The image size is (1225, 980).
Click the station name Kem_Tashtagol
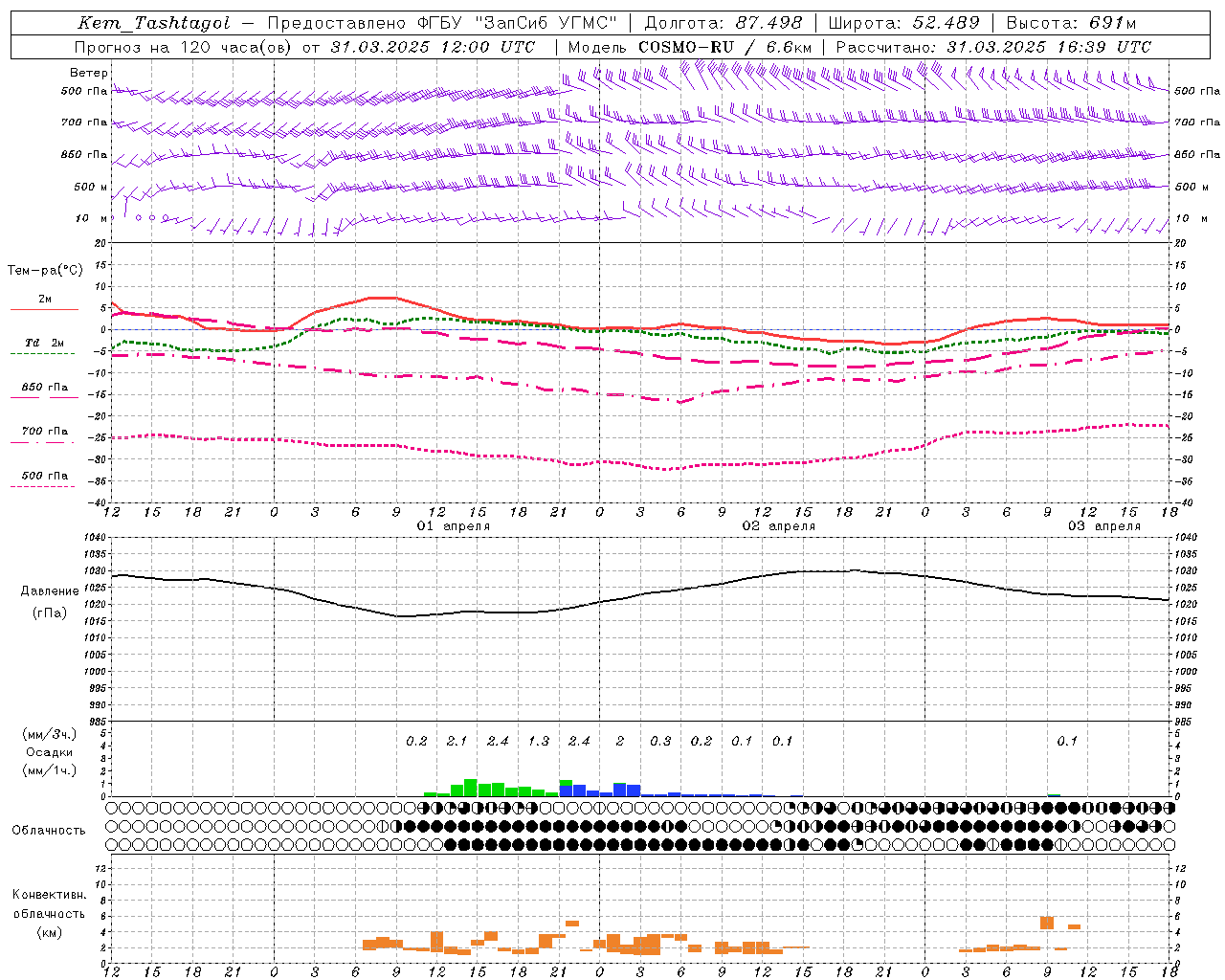point(154,23)
